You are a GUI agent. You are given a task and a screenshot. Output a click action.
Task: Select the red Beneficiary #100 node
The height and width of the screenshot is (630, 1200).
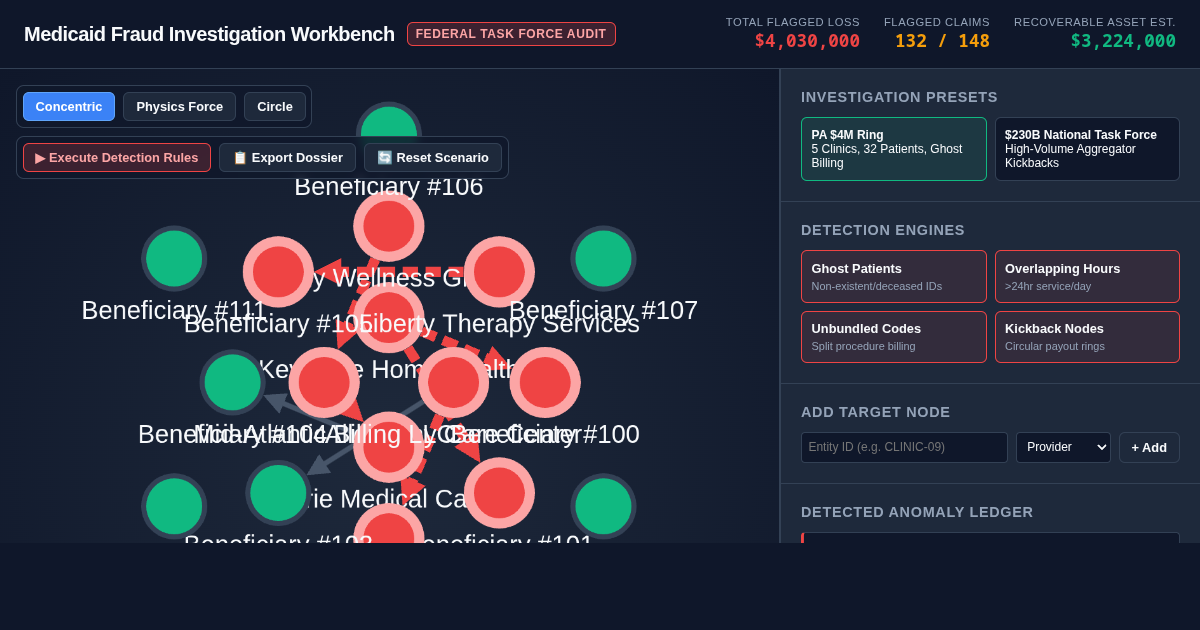[545, 382]
